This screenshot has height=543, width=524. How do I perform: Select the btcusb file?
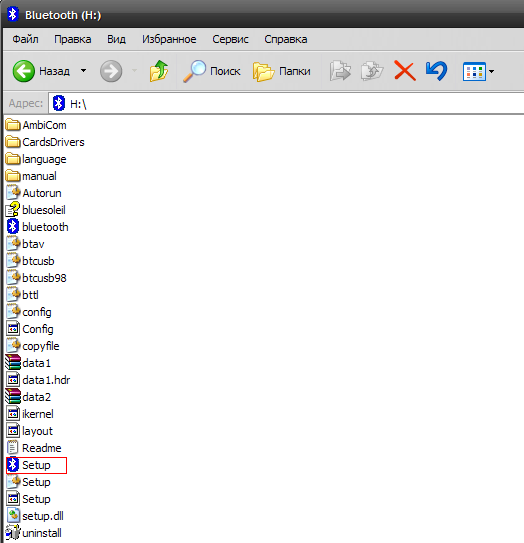click(x=30, y=261)
